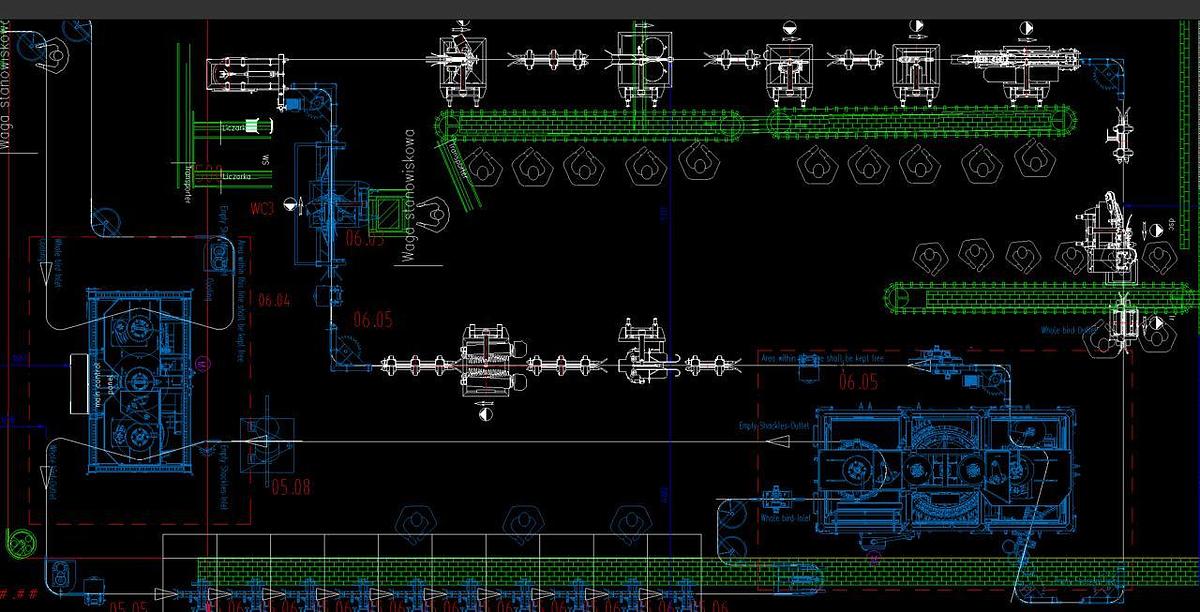Click the white main control panel box
1200x612 pixels.
click(x=79, y=387)
